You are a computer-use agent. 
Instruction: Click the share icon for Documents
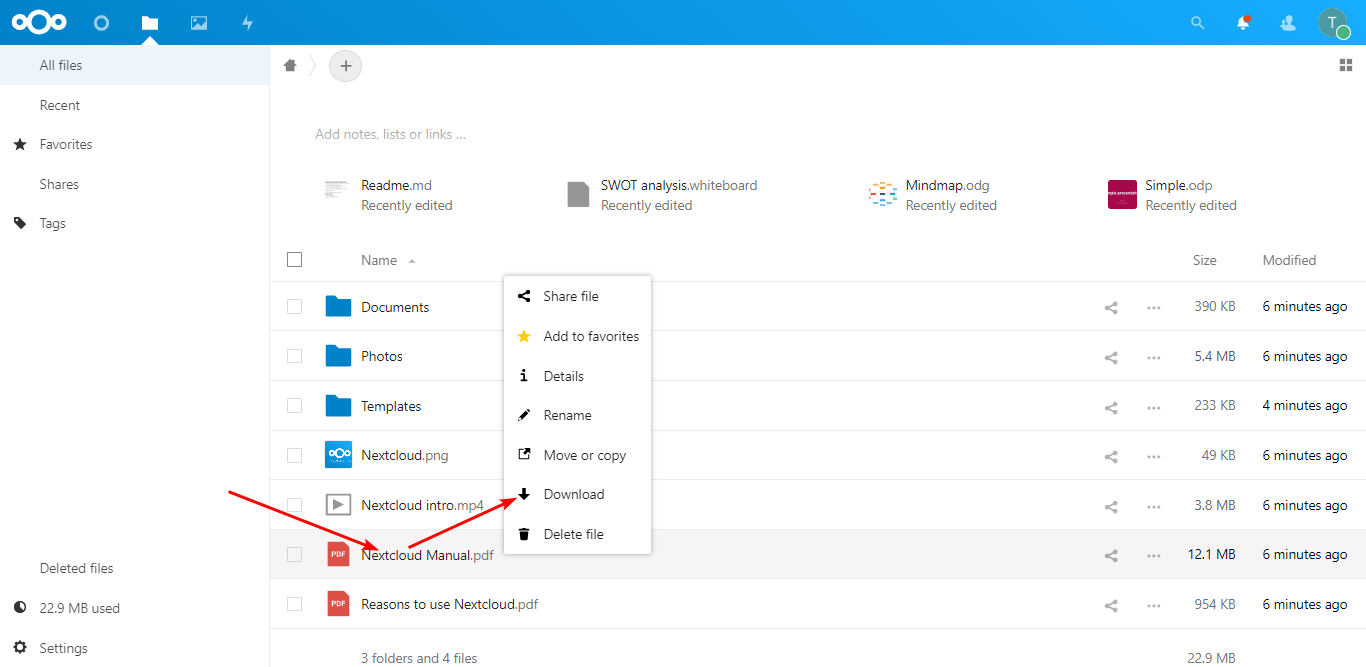(x=1110, y=307)
